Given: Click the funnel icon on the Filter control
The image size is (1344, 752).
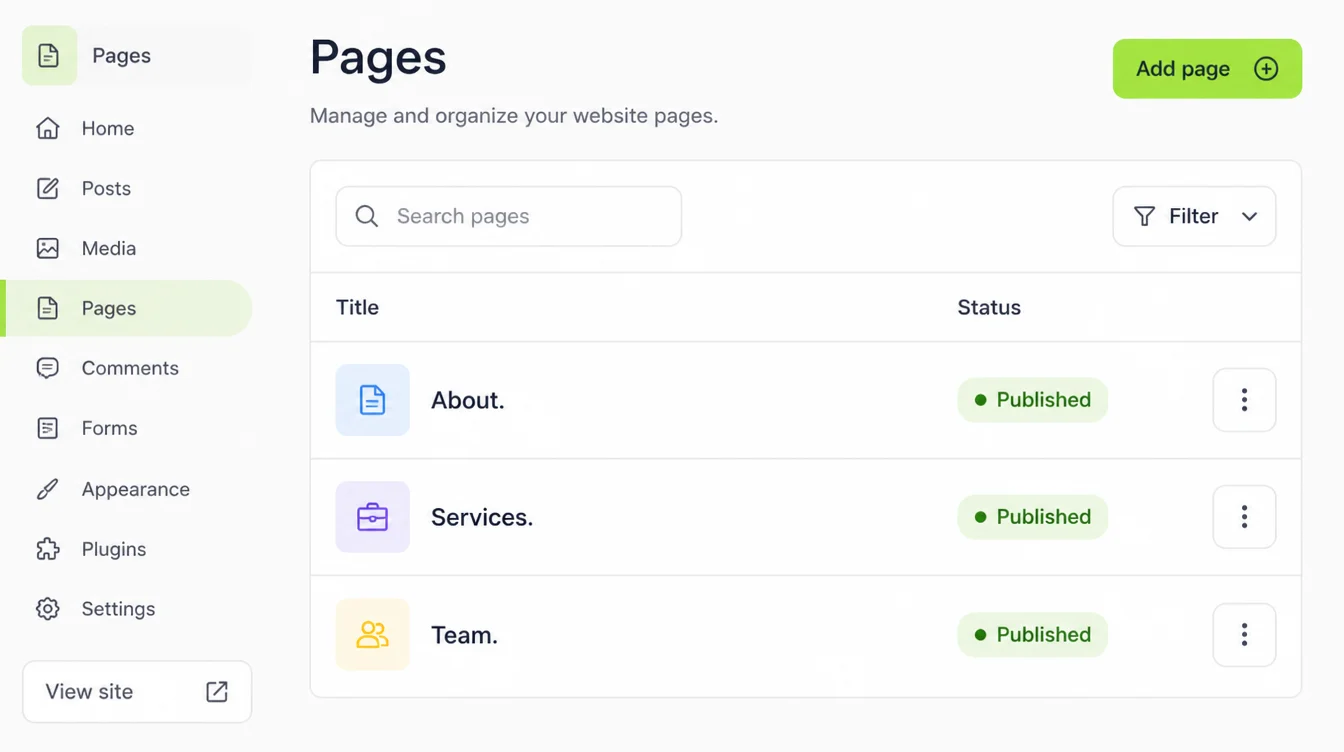Looking at the screenshot, I should point(1144,216).
